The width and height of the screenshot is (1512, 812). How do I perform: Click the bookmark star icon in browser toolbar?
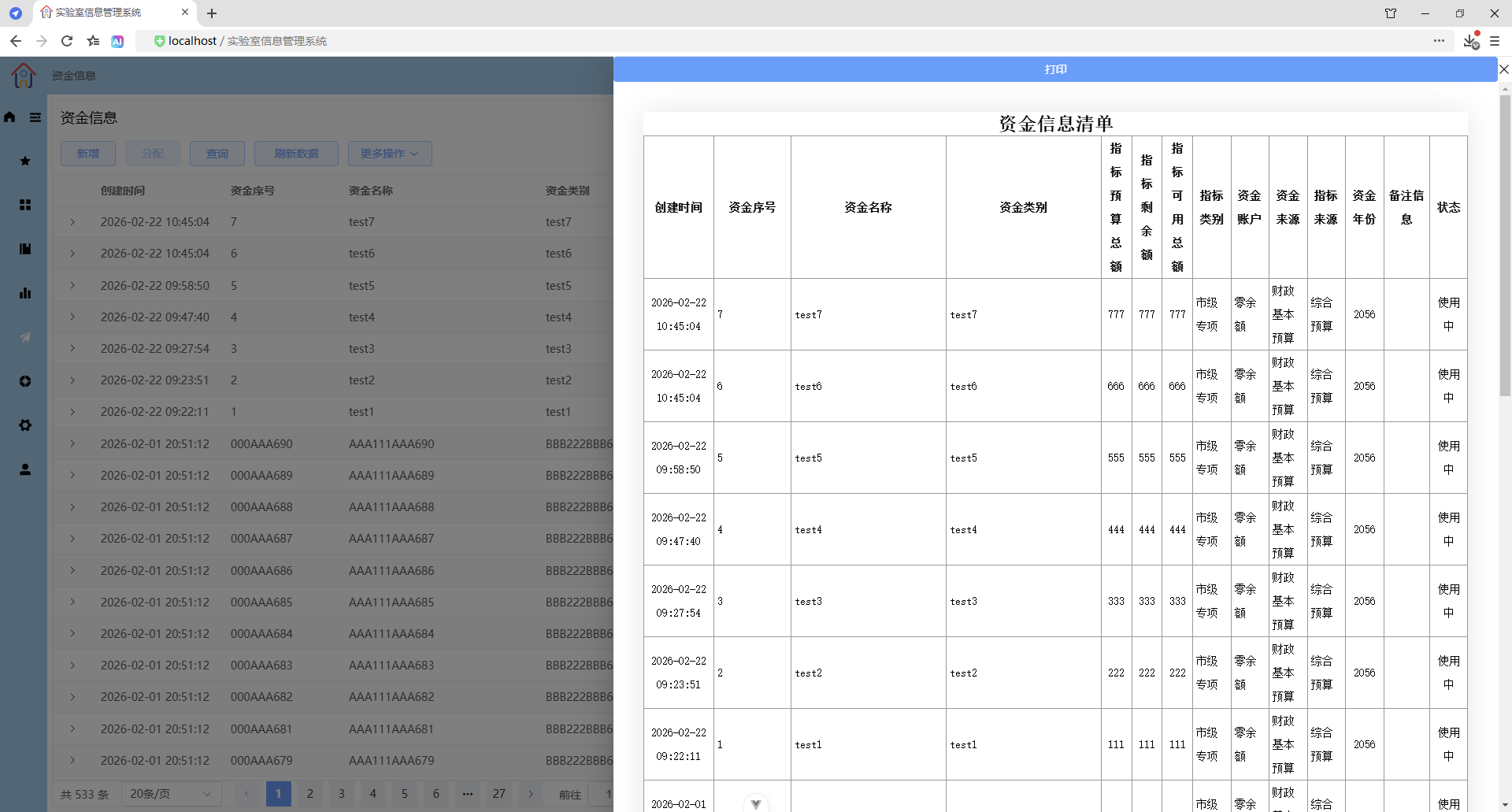[x=94, y=41]
